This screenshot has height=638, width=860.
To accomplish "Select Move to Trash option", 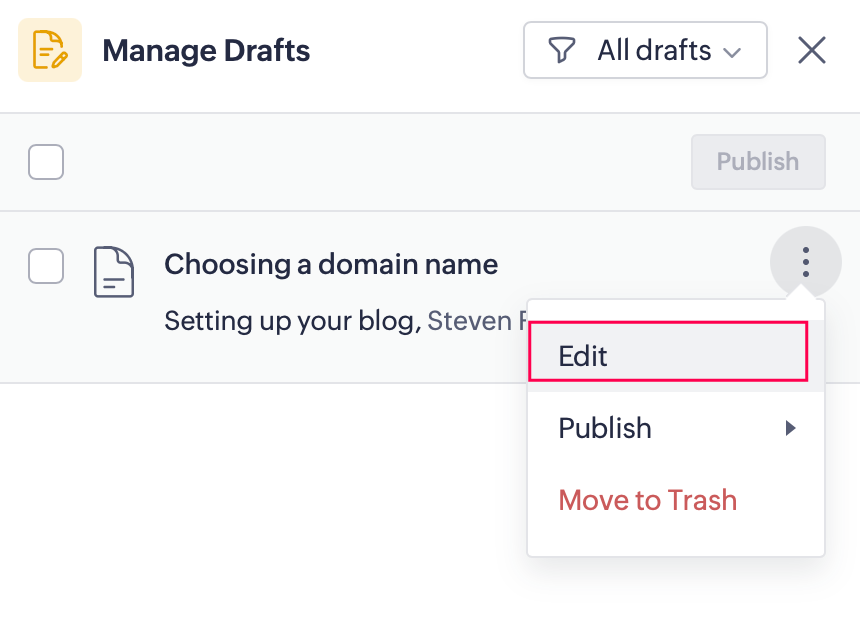I will pyautogui.click(x=648, y=500).
